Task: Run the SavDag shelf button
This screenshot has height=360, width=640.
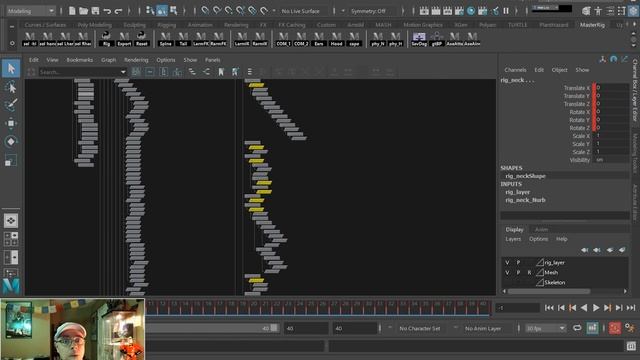Action: coord(419,39)
